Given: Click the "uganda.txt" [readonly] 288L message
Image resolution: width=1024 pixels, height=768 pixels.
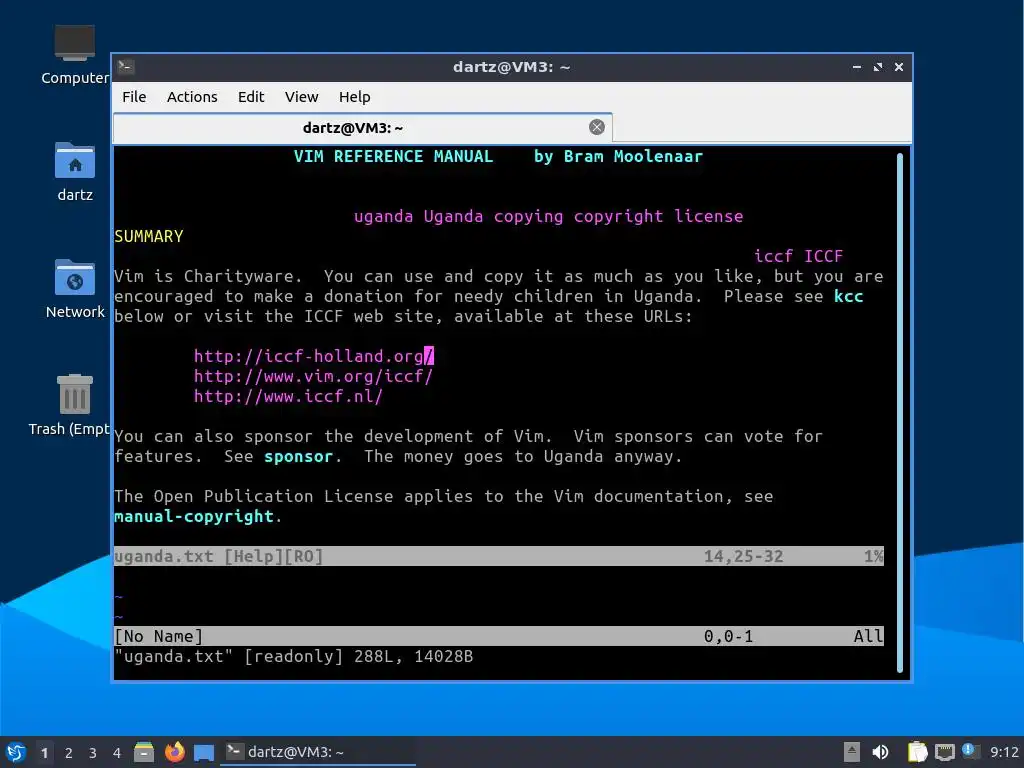Looking at the screenshot, I should pos(293,656).
